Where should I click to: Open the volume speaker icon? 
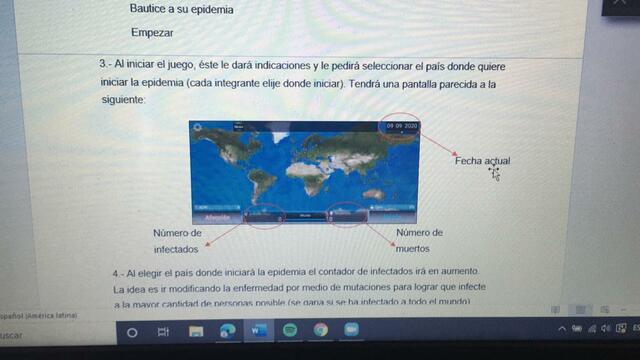point(606,329)
